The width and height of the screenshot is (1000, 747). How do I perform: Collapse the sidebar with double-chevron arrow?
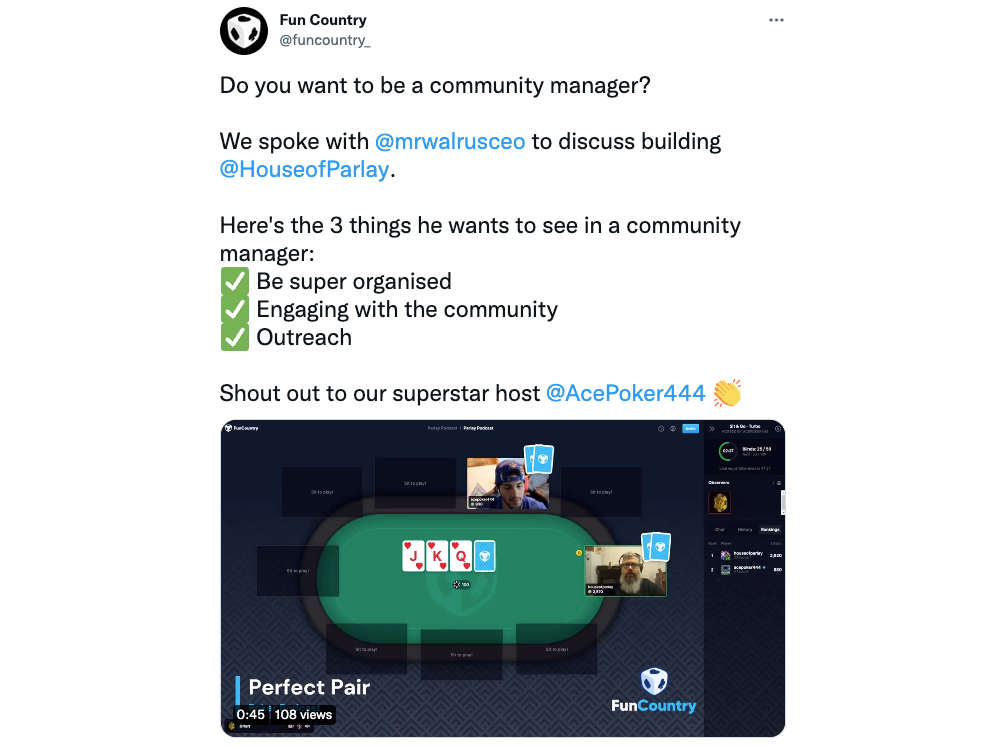click(712, 429)
